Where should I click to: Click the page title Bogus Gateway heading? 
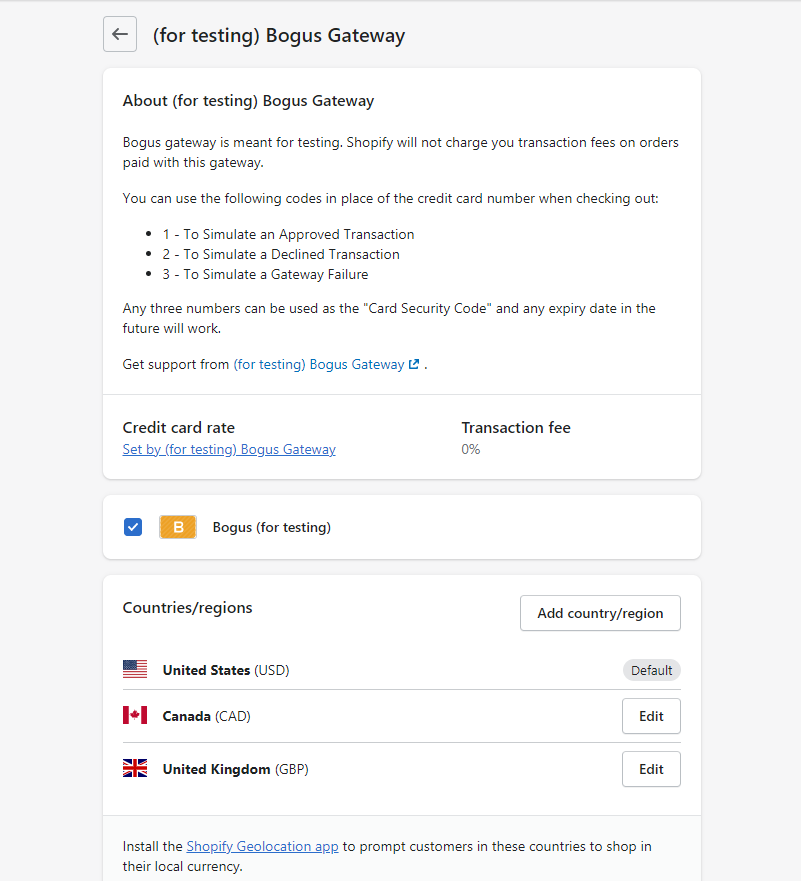pos(279,35)
